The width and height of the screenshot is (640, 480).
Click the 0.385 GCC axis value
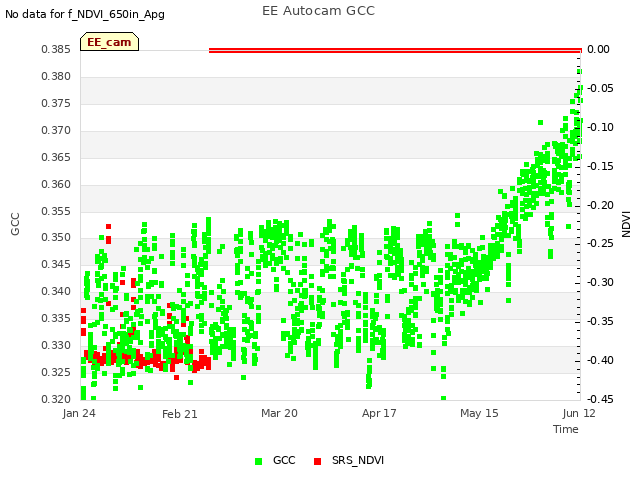coord(56,49)
